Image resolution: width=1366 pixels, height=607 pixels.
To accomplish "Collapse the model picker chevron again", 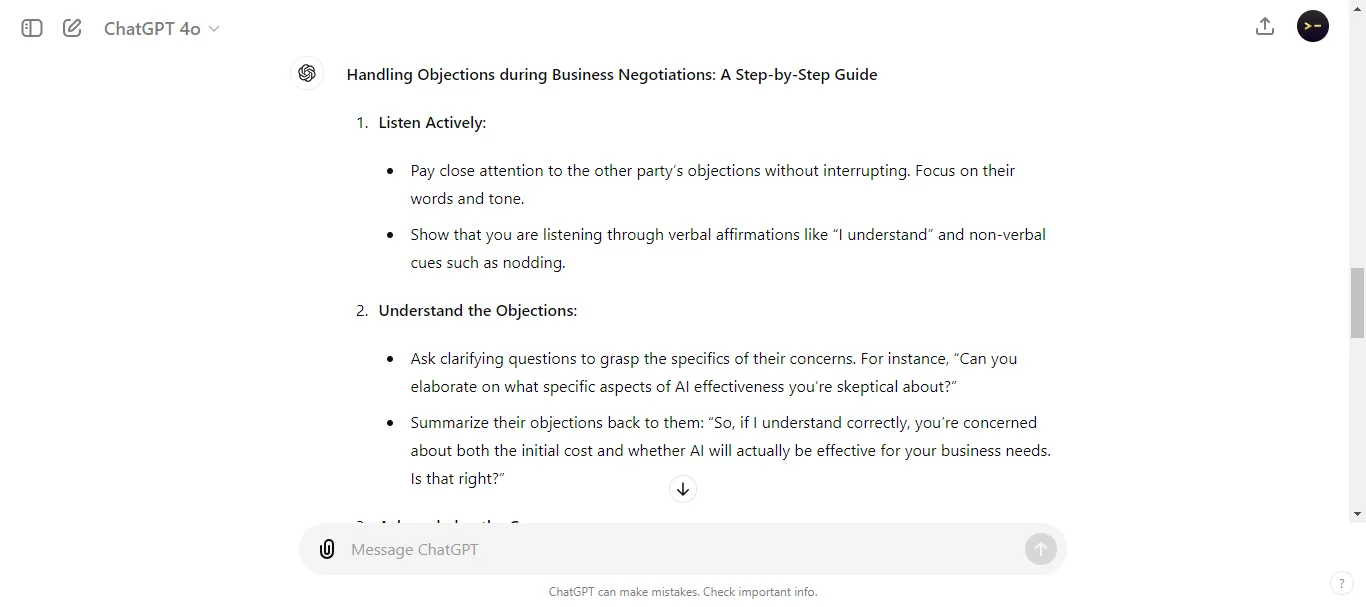I will coord(214,30).
